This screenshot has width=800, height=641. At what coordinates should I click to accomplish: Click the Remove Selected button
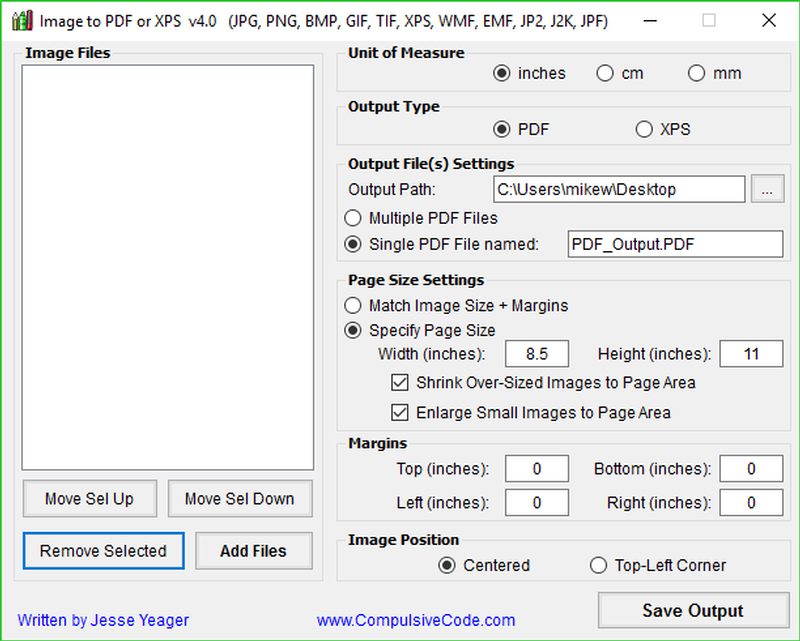click(104, 551)
